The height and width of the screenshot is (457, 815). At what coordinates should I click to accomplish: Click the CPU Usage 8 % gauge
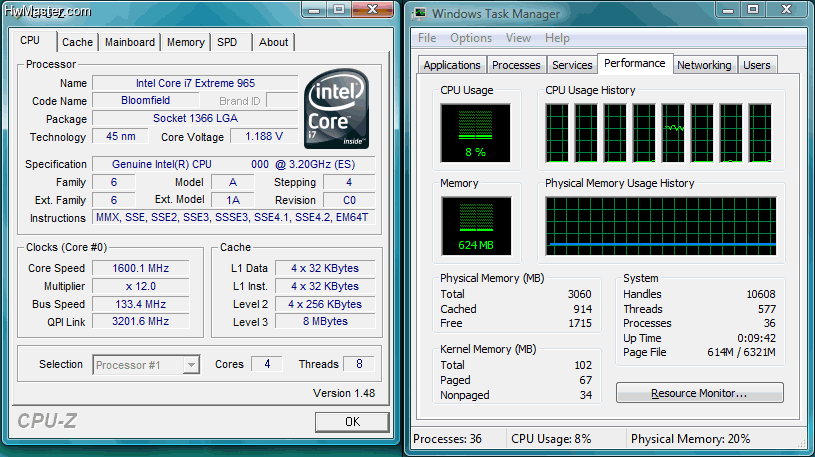tap(476, 133)
